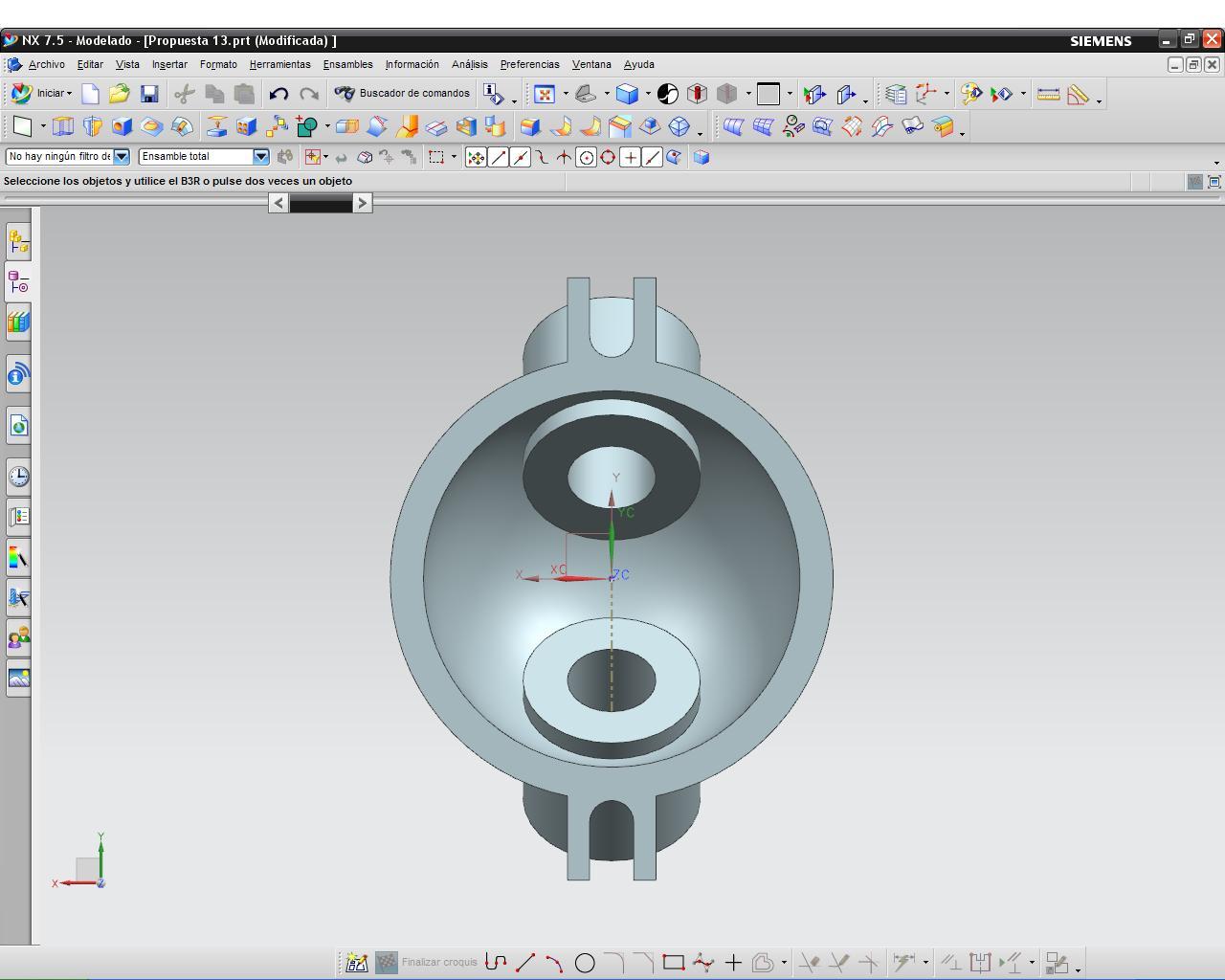Open the Preferencias menu
Image resolution: width=1225 pixels, height=980 pixels.
coord(529,64)
